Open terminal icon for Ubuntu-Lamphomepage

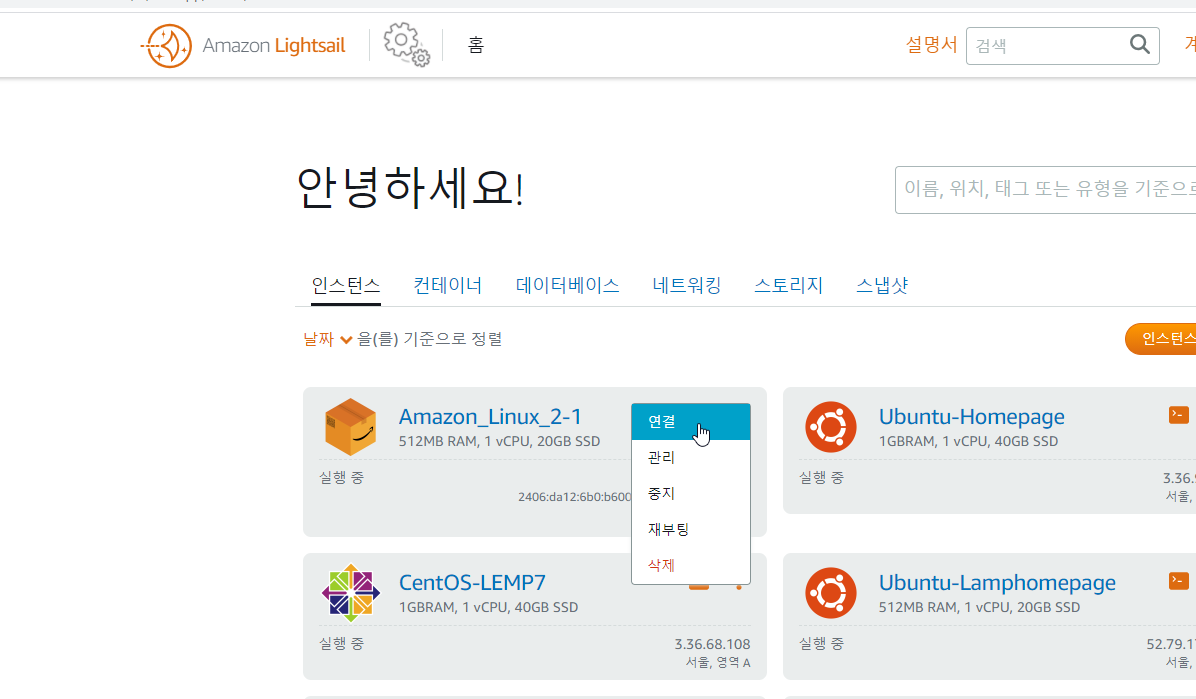coord(1178,581)
